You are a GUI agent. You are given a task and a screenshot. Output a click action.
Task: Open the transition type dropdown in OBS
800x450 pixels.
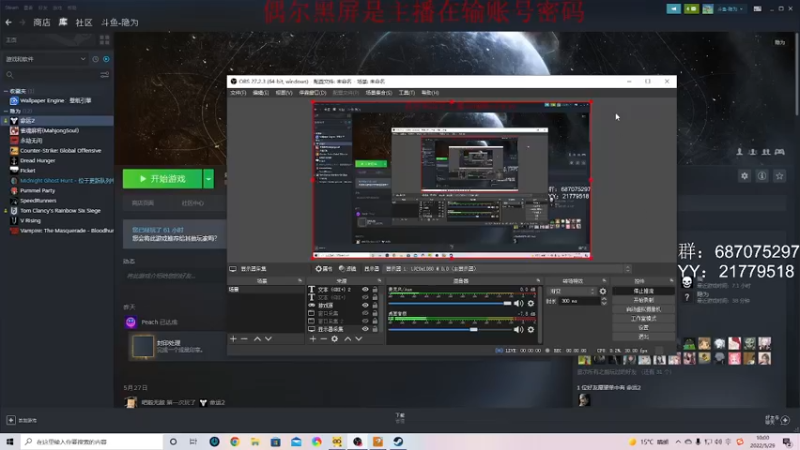coord(571,291)
